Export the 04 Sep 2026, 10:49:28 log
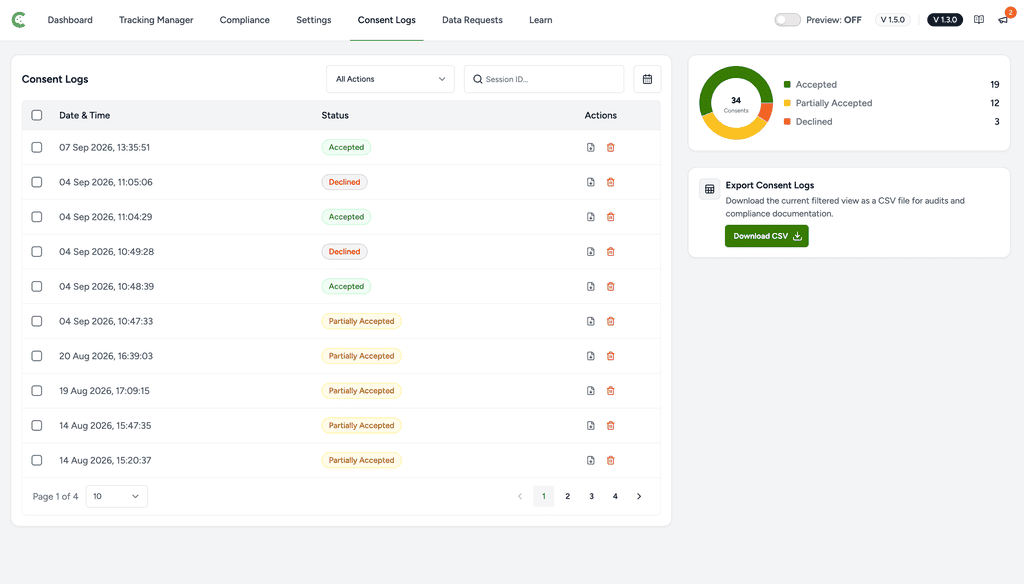Screen dimensions: 1024x584 click(x=590, y=251)
